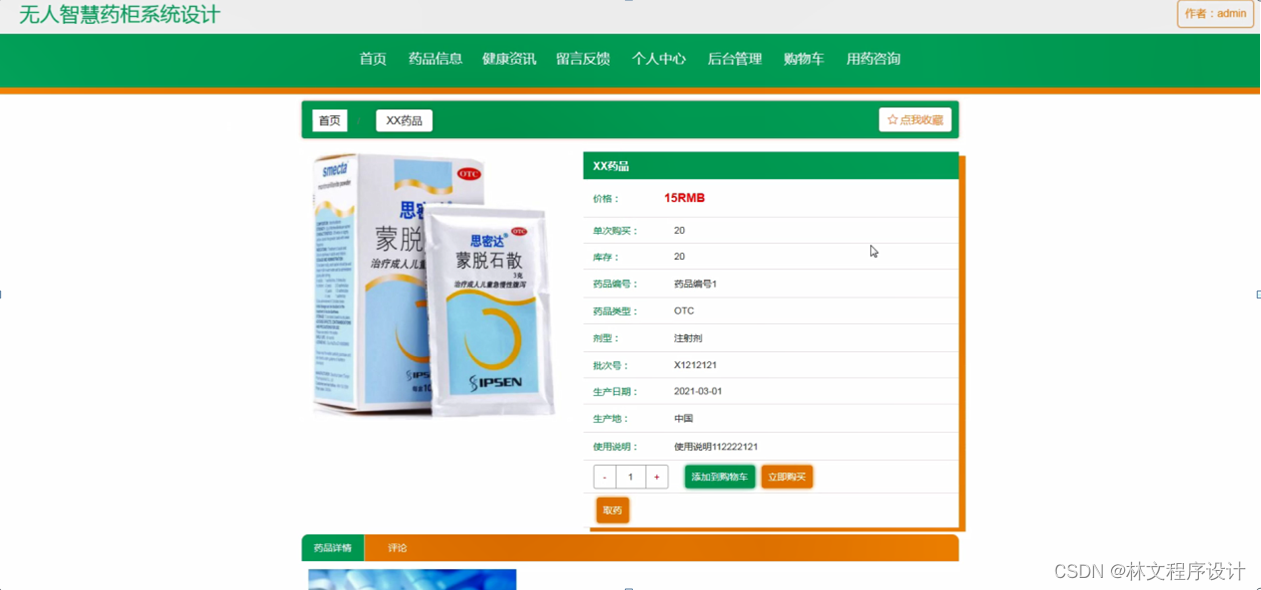The image size is (1261, 590).
Task: Go to 后台管理 in the navbar
Action: click(734, 59)
